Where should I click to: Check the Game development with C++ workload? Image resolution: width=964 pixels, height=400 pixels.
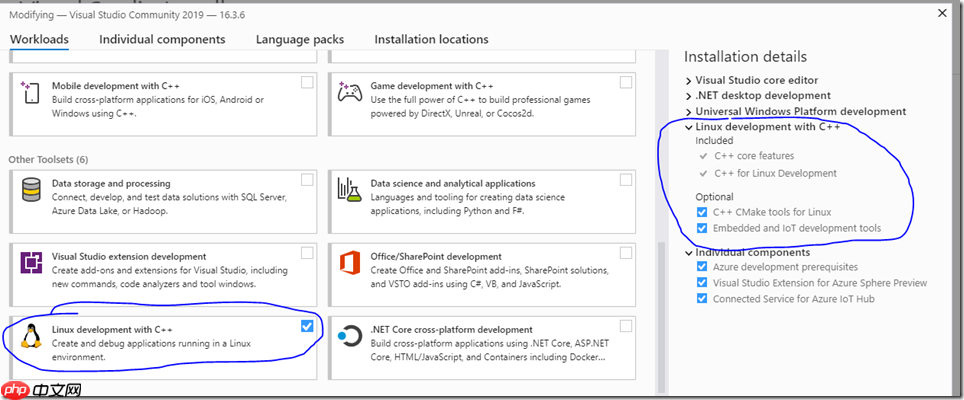(x=625, y=82)
